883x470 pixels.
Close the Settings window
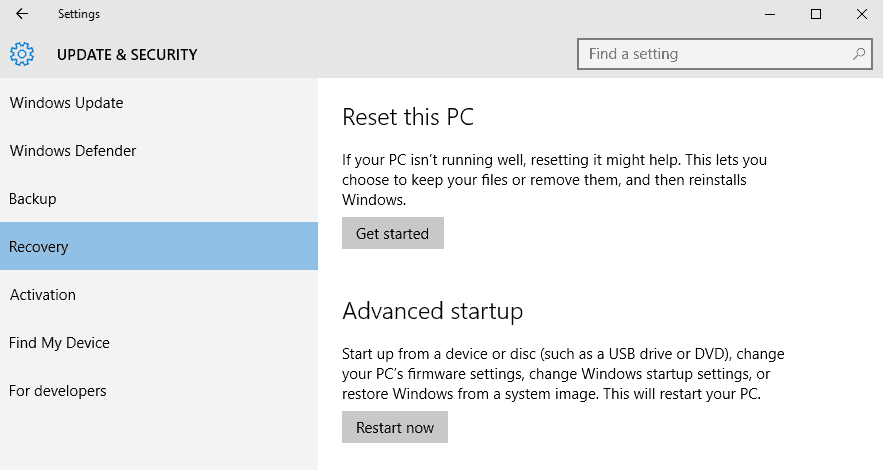[862, 14]
